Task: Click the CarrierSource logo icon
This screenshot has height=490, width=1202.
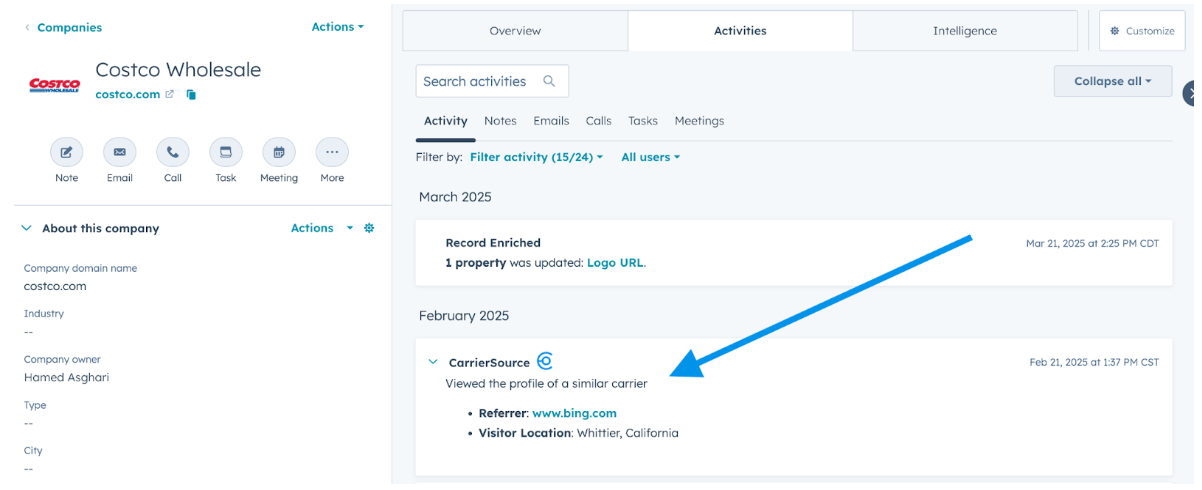Action: pyautogui.click(x=545, y=361)
